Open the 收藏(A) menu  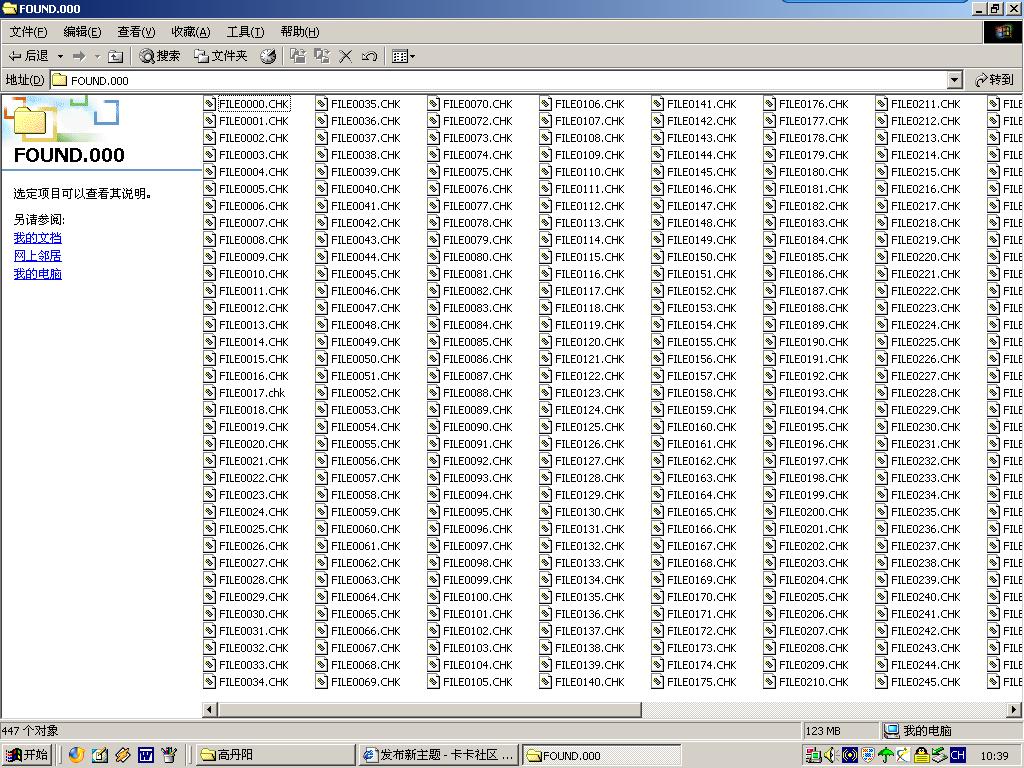191,31
